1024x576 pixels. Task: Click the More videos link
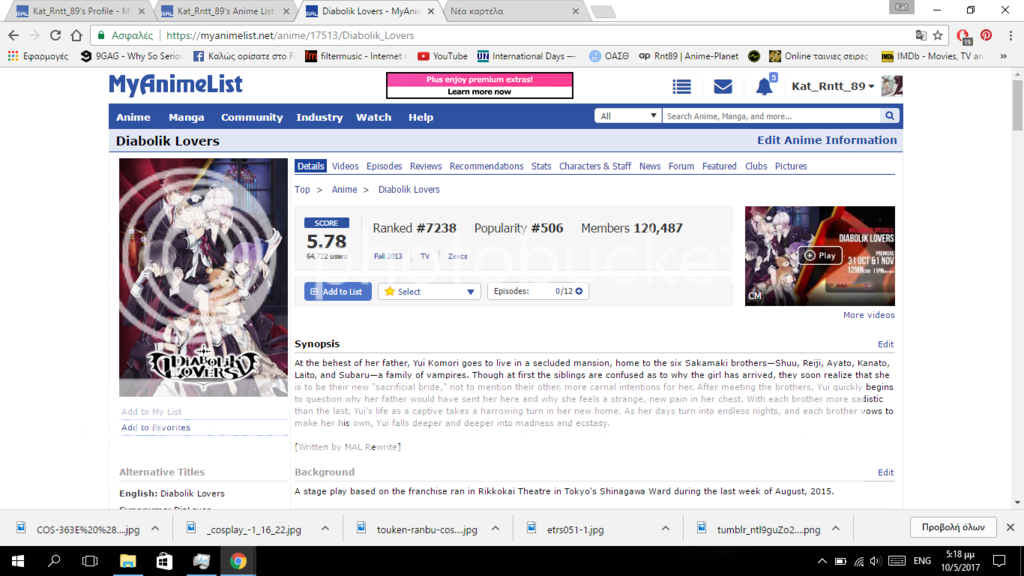pyautogui.click(x=869, y=315)
